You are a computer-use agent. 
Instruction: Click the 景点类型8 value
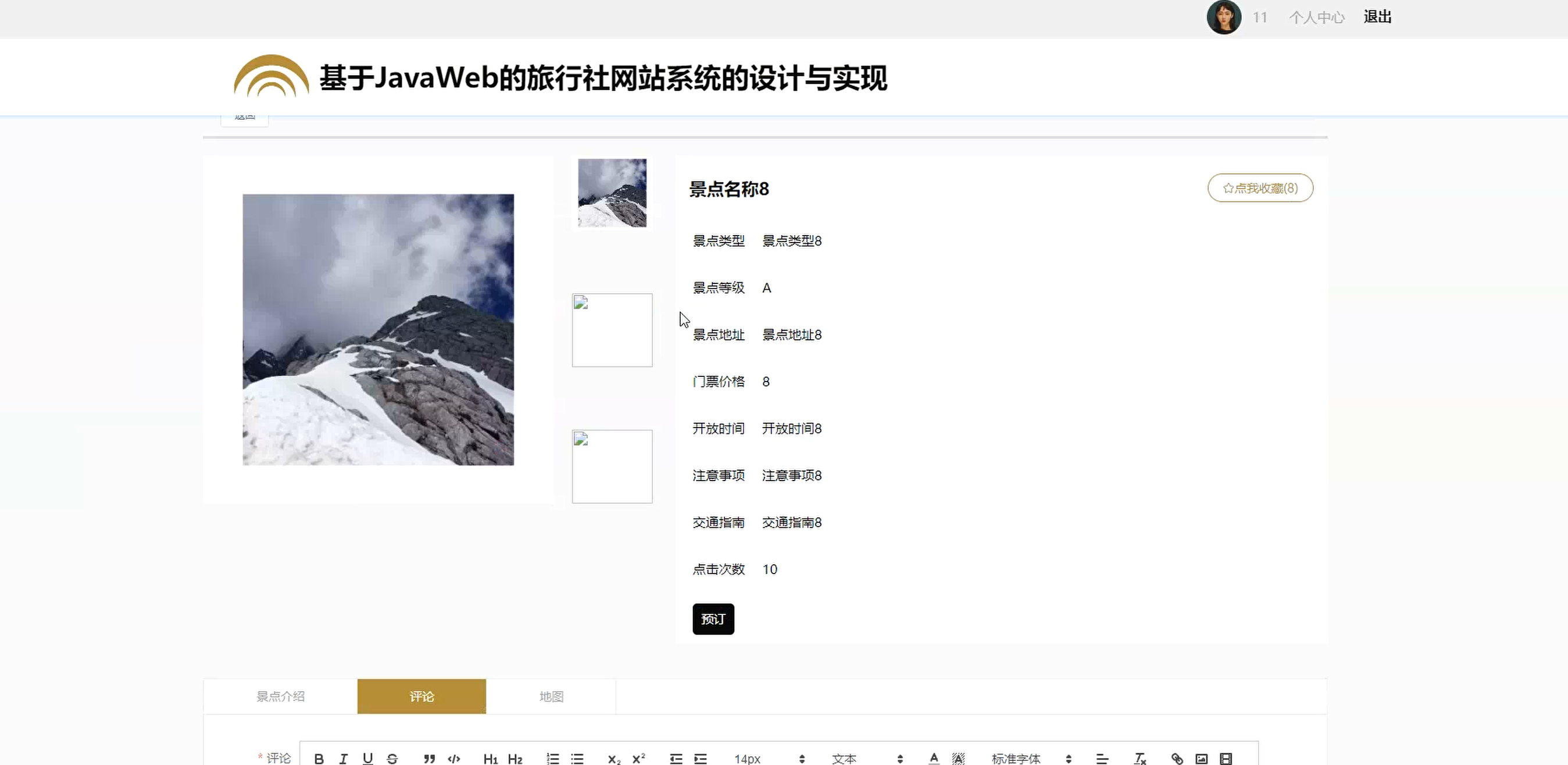coord(791,241)
